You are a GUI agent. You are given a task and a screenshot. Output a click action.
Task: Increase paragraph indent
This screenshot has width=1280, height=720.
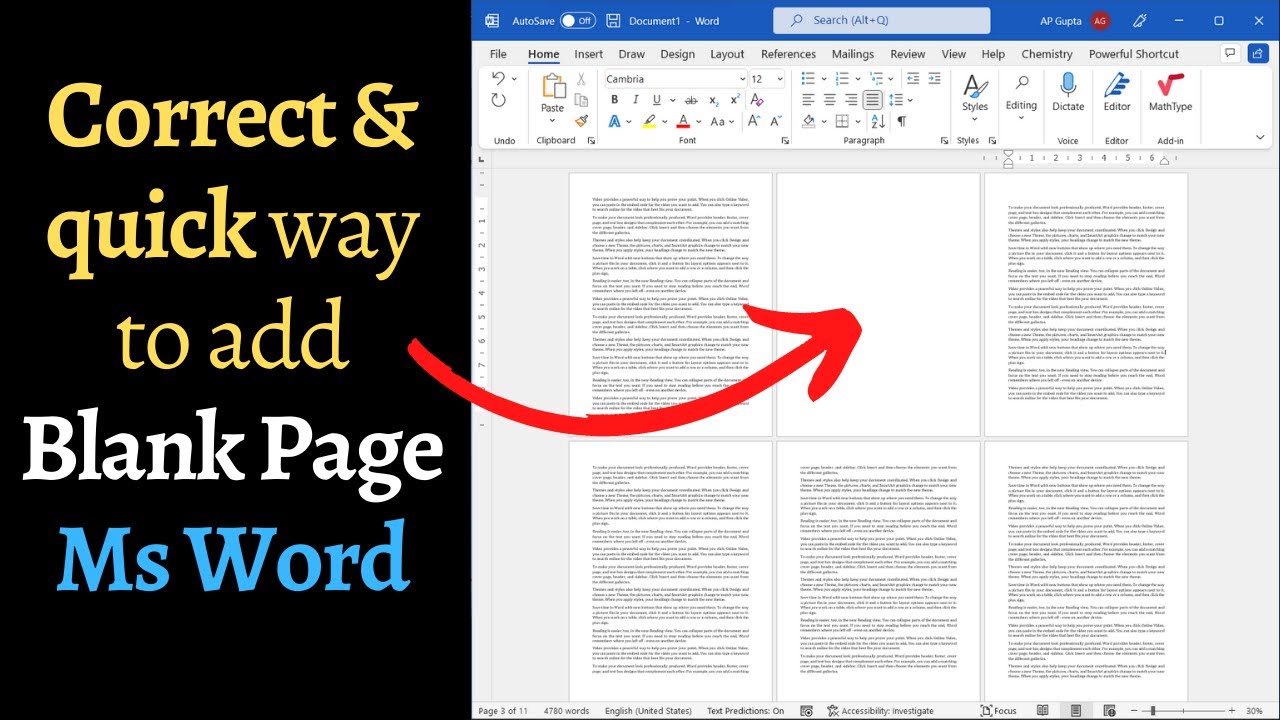click(933, 79)
